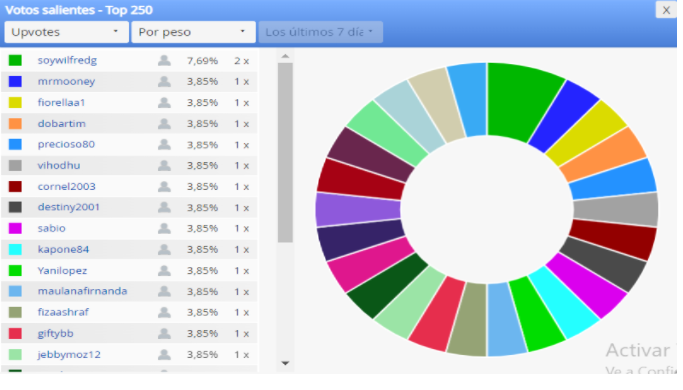Click the person icon next to cornel2003
This screenshot has width=683, height=390.
pyautogui.click(x=164, y=187)
